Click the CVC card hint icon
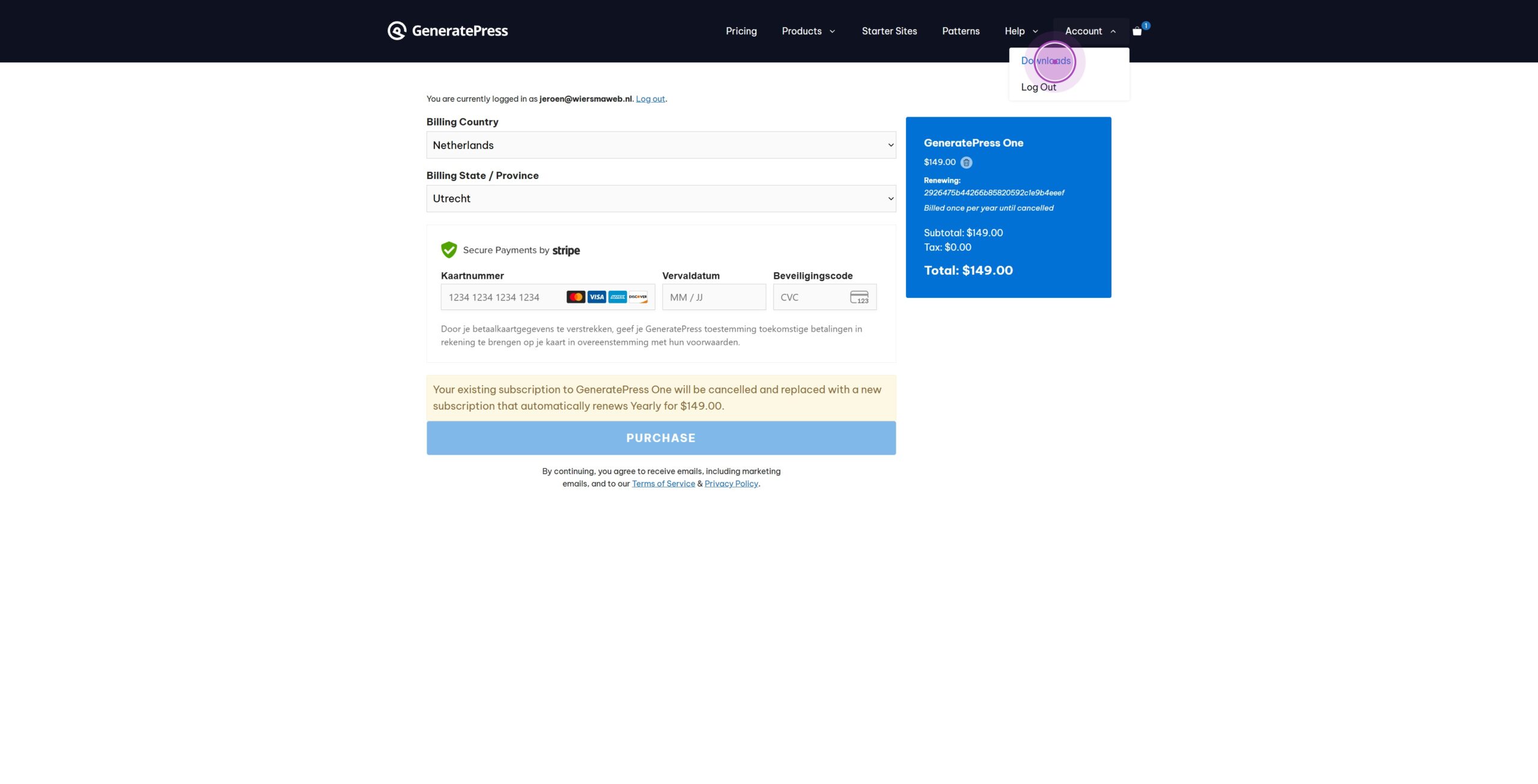The image size is (1538, 784). coord(859,297)
